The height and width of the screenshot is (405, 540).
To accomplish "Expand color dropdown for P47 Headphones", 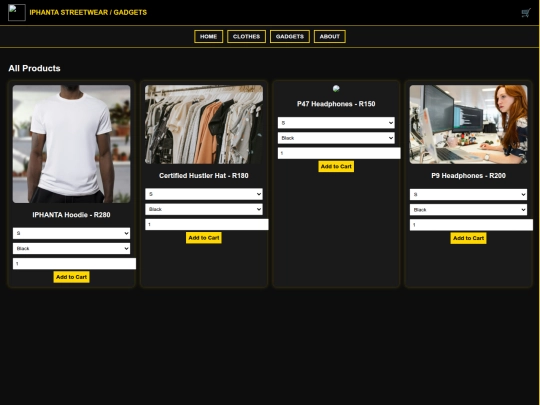I will click(x=336, y=138).
